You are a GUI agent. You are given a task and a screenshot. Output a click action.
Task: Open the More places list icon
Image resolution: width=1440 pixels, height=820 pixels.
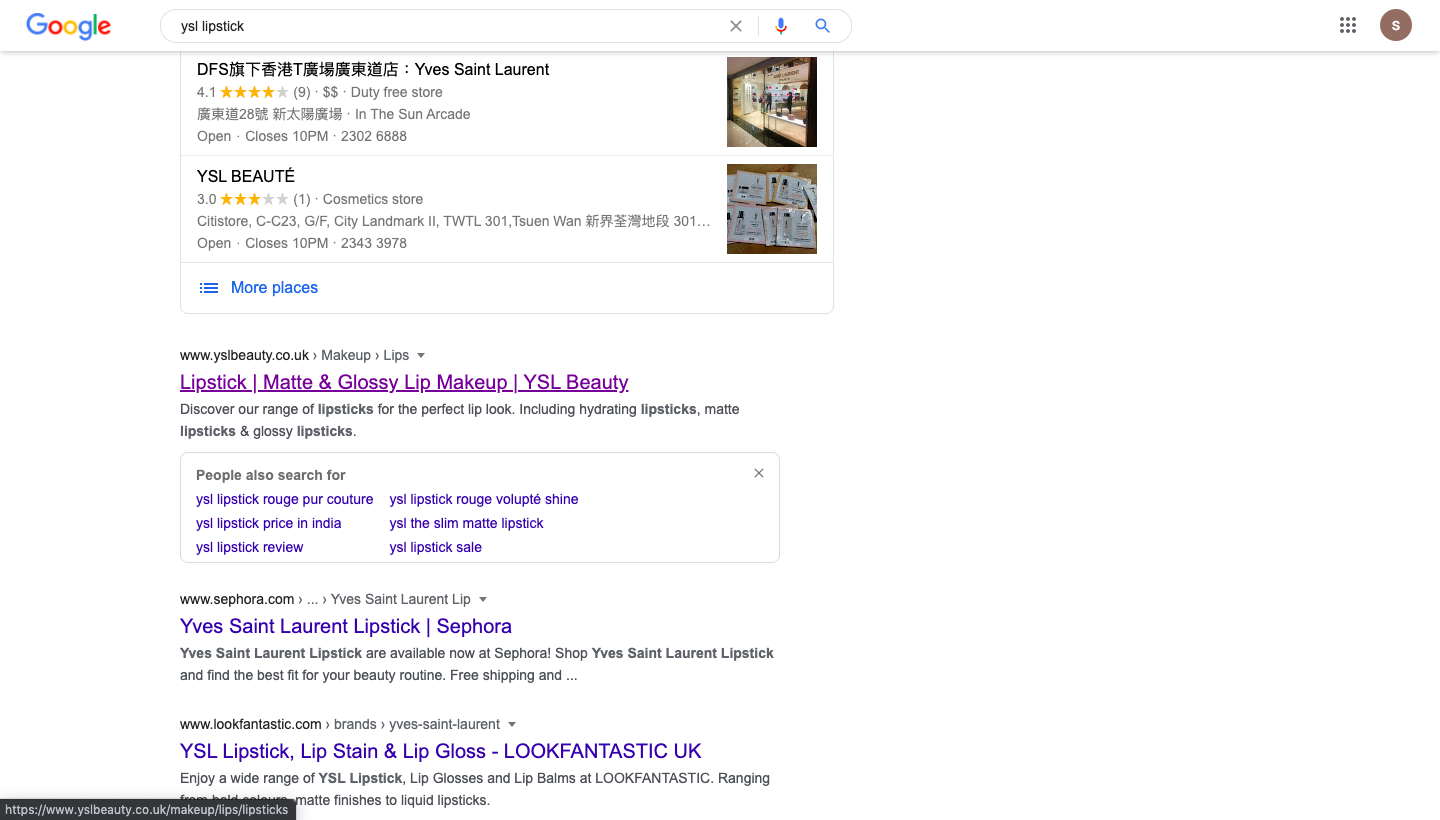pos(209,288)
